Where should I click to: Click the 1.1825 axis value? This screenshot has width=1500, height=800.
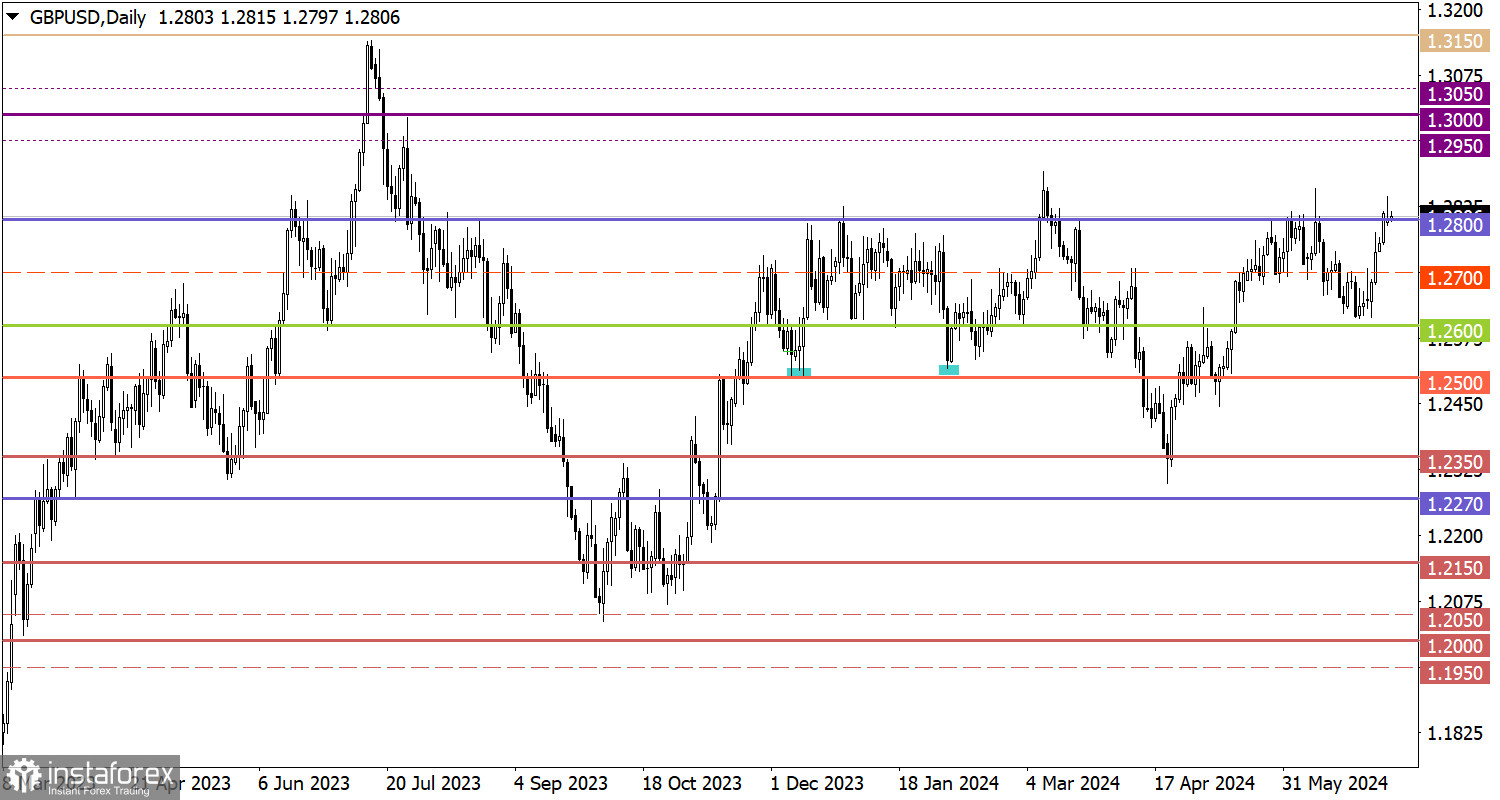(x=1455, y=734)
